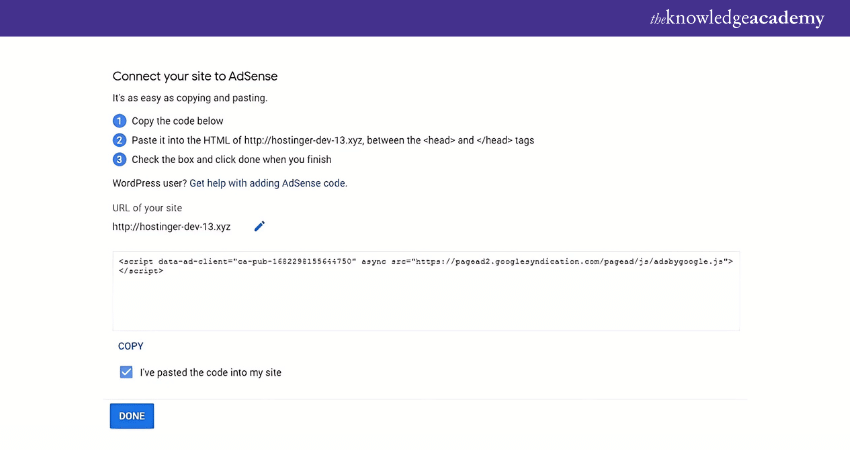Click The Knowledge Academy logo
Image resolution: width=850 pixels, height=450 pixels.
point(736,18)
